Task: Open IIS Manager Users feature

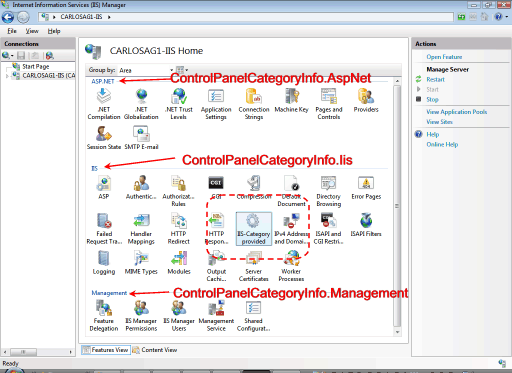Action: 179,316
